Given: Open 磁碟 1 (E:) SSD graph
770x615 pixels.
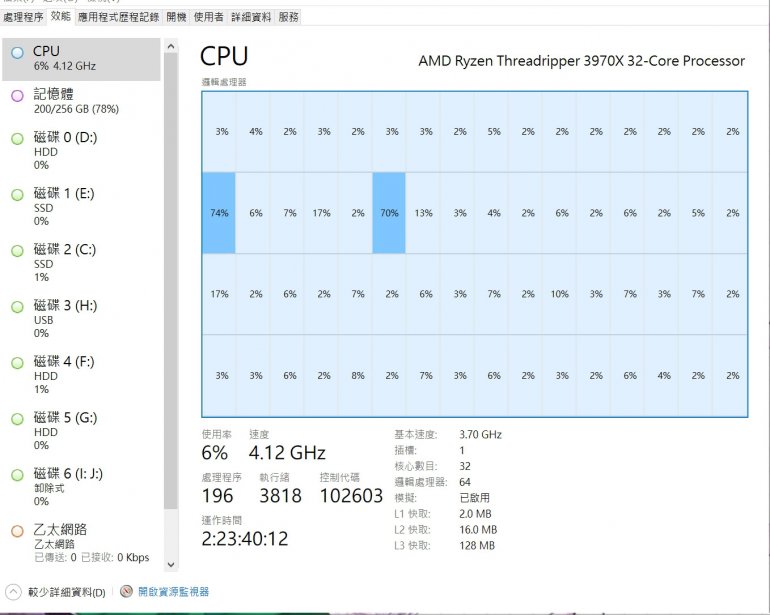Looking at the screenshot, I should pos(80,206).
